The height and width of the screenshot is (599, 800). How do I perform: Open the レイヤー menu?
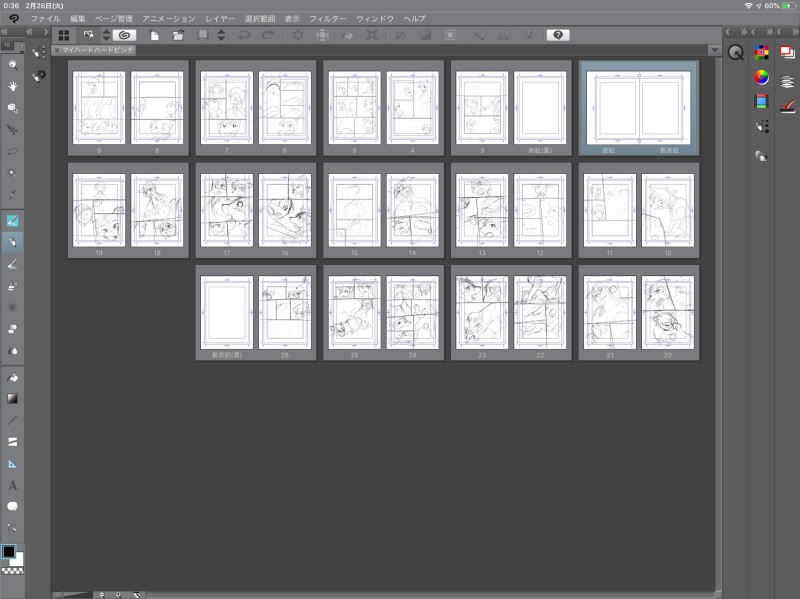point(220,19)
